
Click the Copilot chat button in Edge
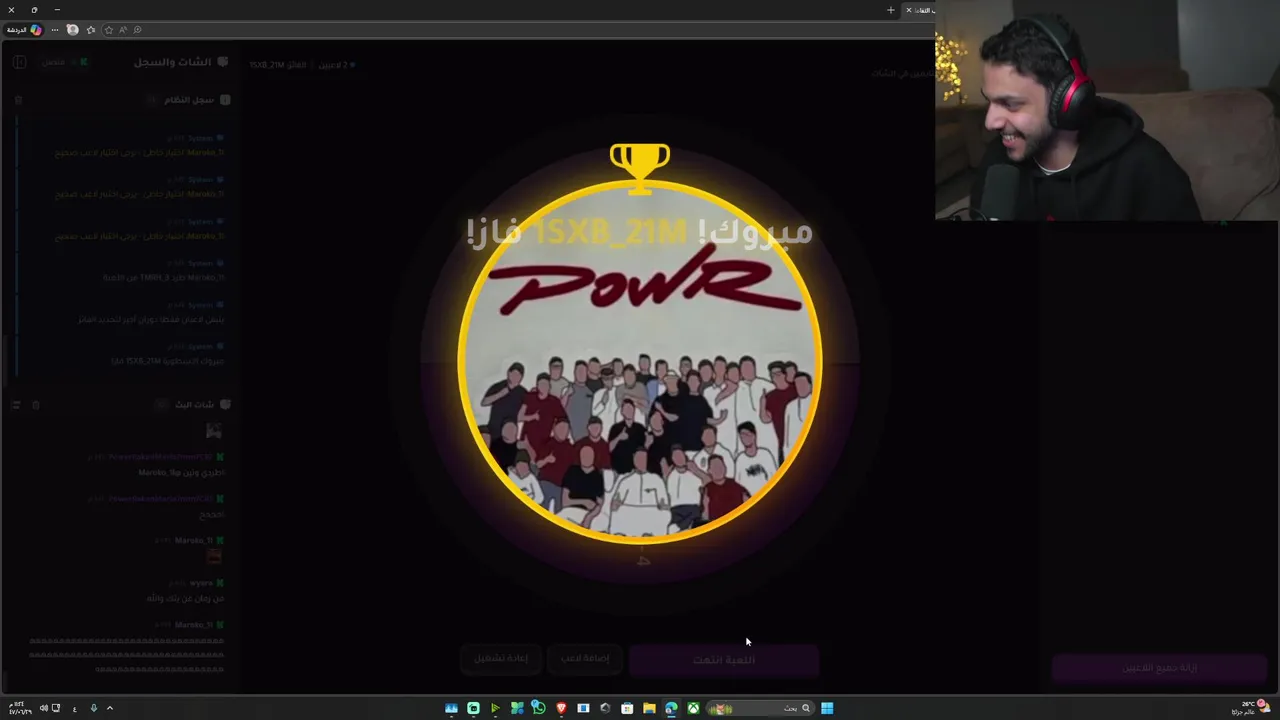coord(24,30)
